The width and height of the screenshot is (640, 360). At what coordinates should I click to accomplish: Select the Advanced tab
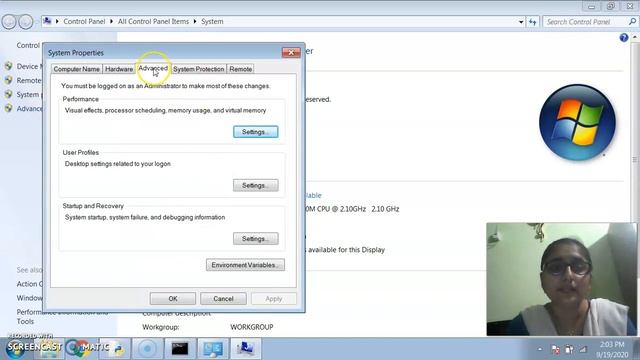(x=153, y=68)
